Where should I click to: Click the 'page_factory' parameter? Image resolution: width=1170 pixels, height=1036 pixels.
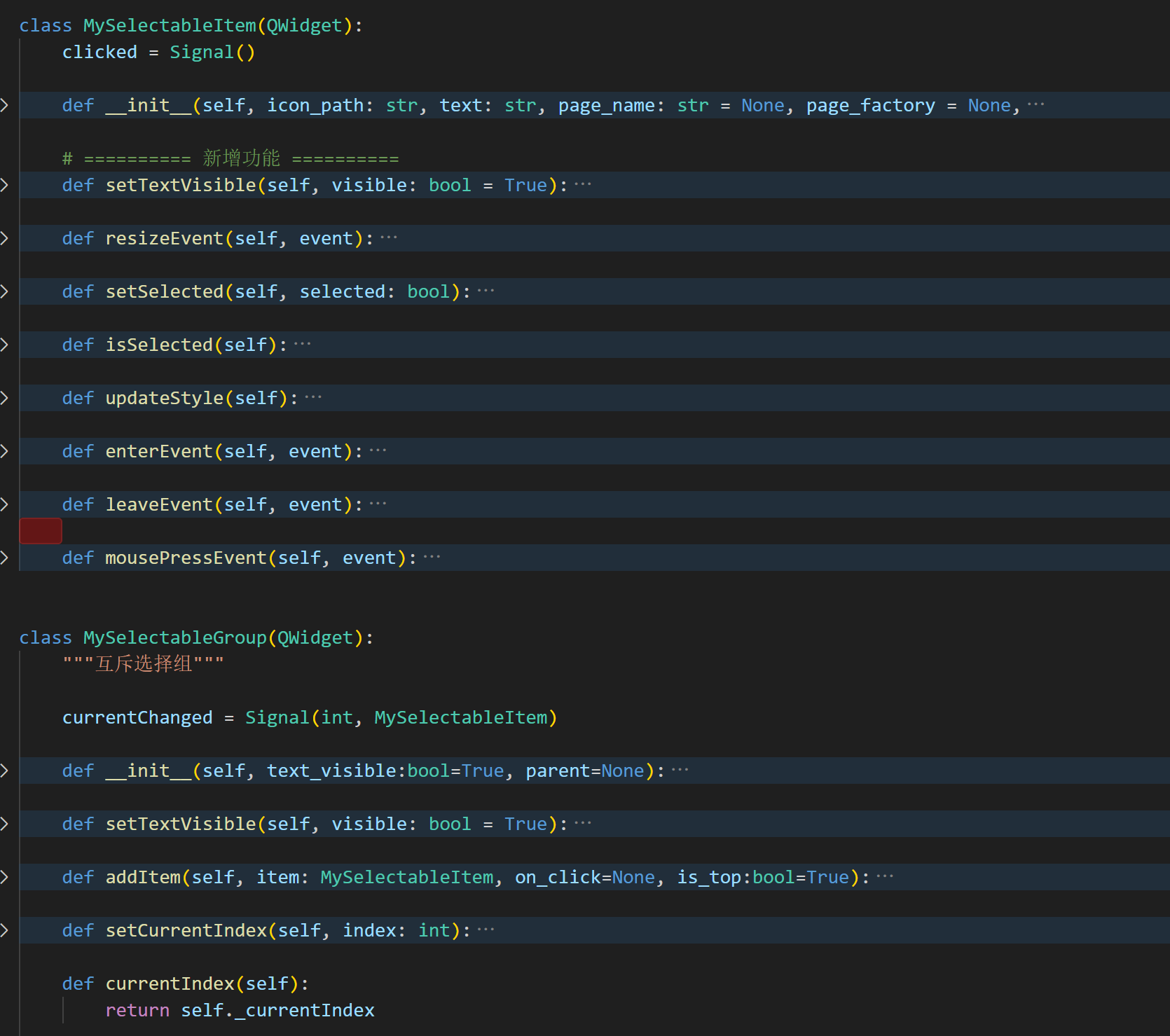point(871,106)
